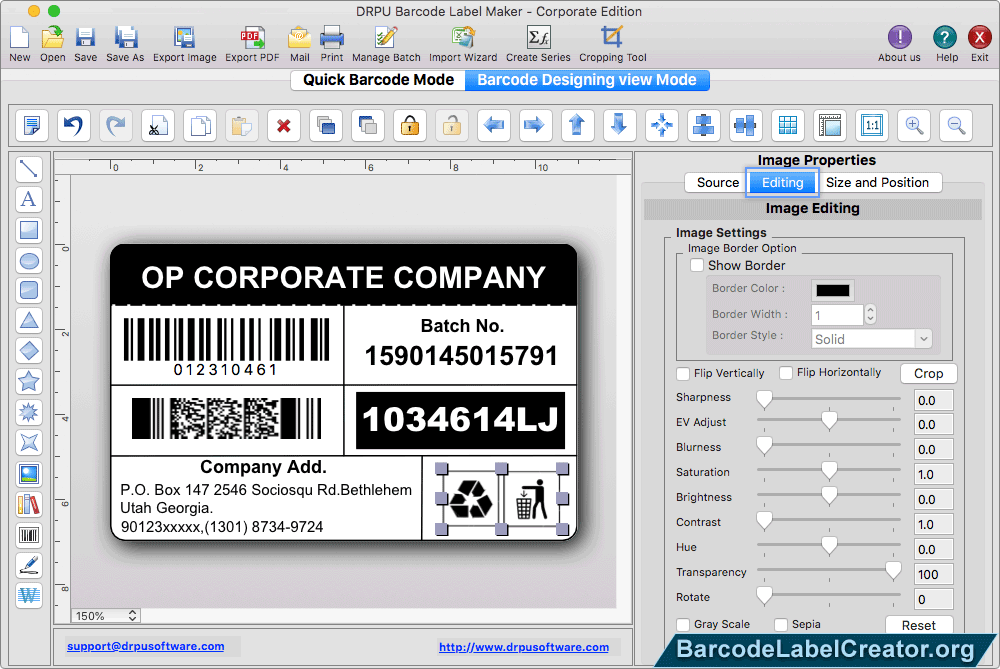This screenshot has height=669, width=1000.
Task: Click the 1:1 actual size icon
Action: pyautogui.click(x=872, y=125)
